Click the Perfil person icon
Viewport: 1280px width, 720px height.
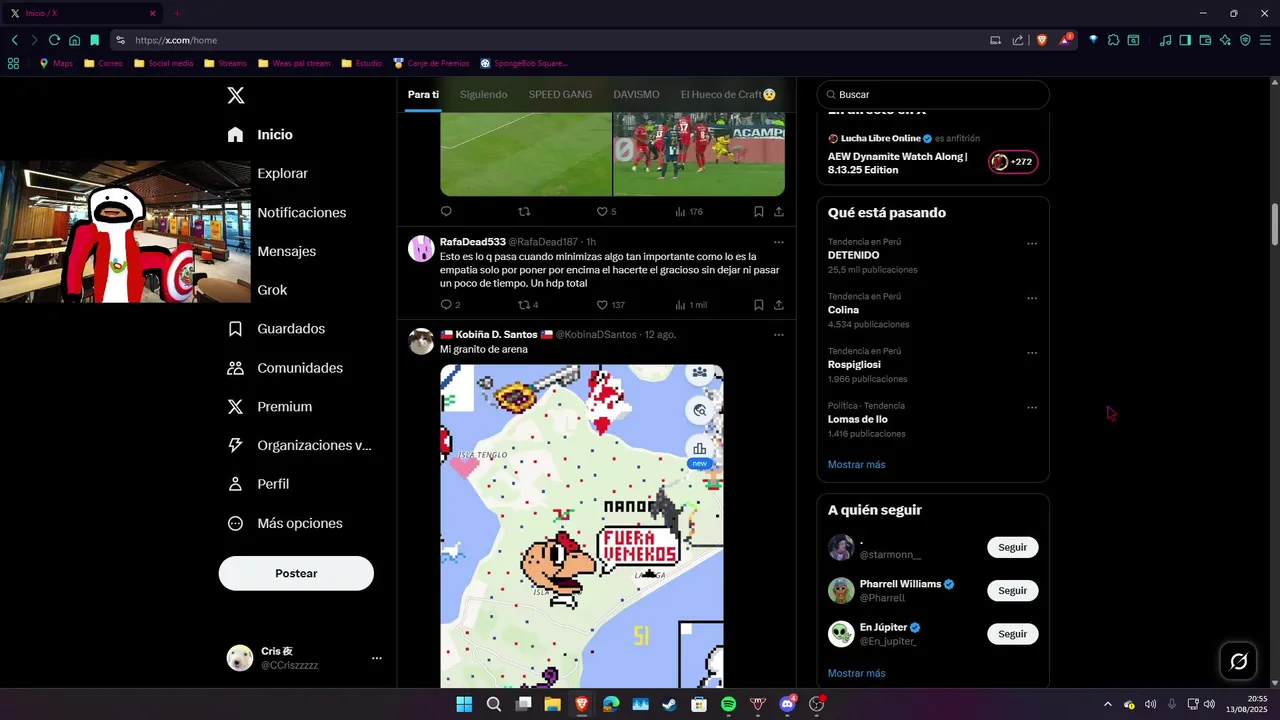(236, 484)
